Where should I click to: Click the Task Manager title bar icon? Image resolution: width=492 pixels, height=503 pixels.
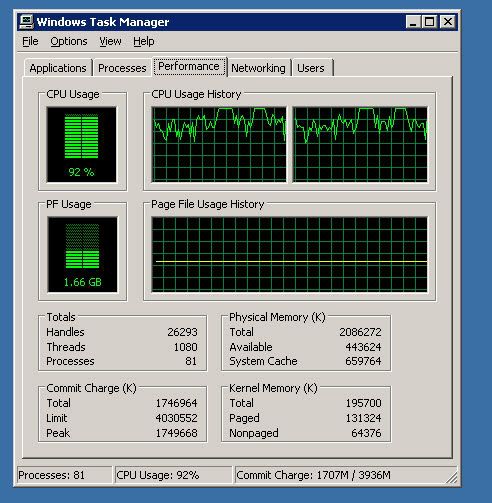click(26, 22)
